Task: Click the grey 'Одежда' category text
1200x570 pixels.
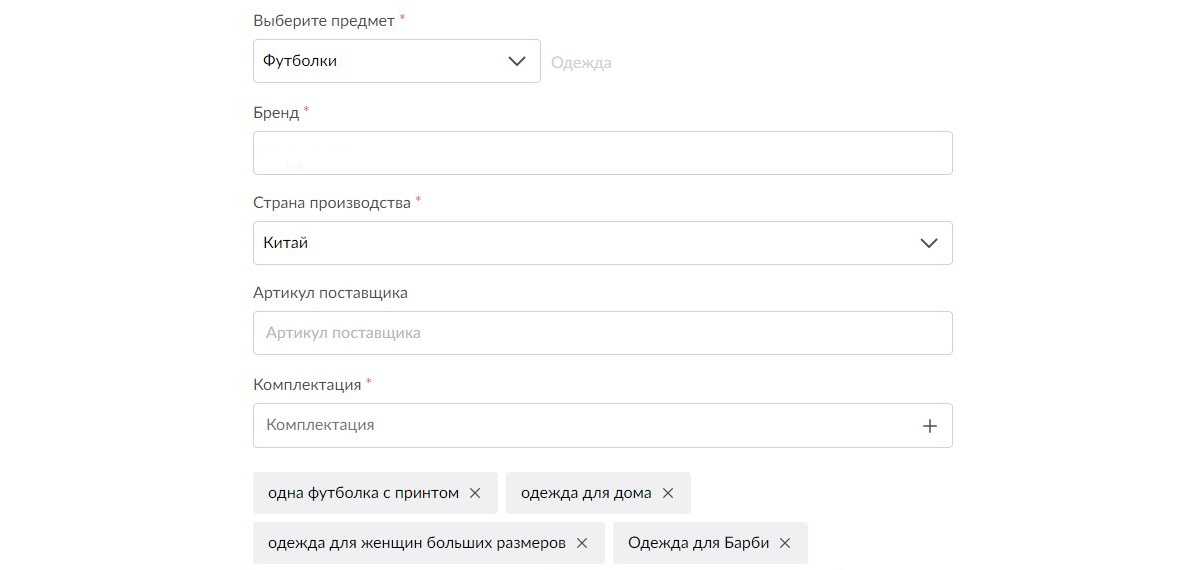Action: tap(581, 63)
